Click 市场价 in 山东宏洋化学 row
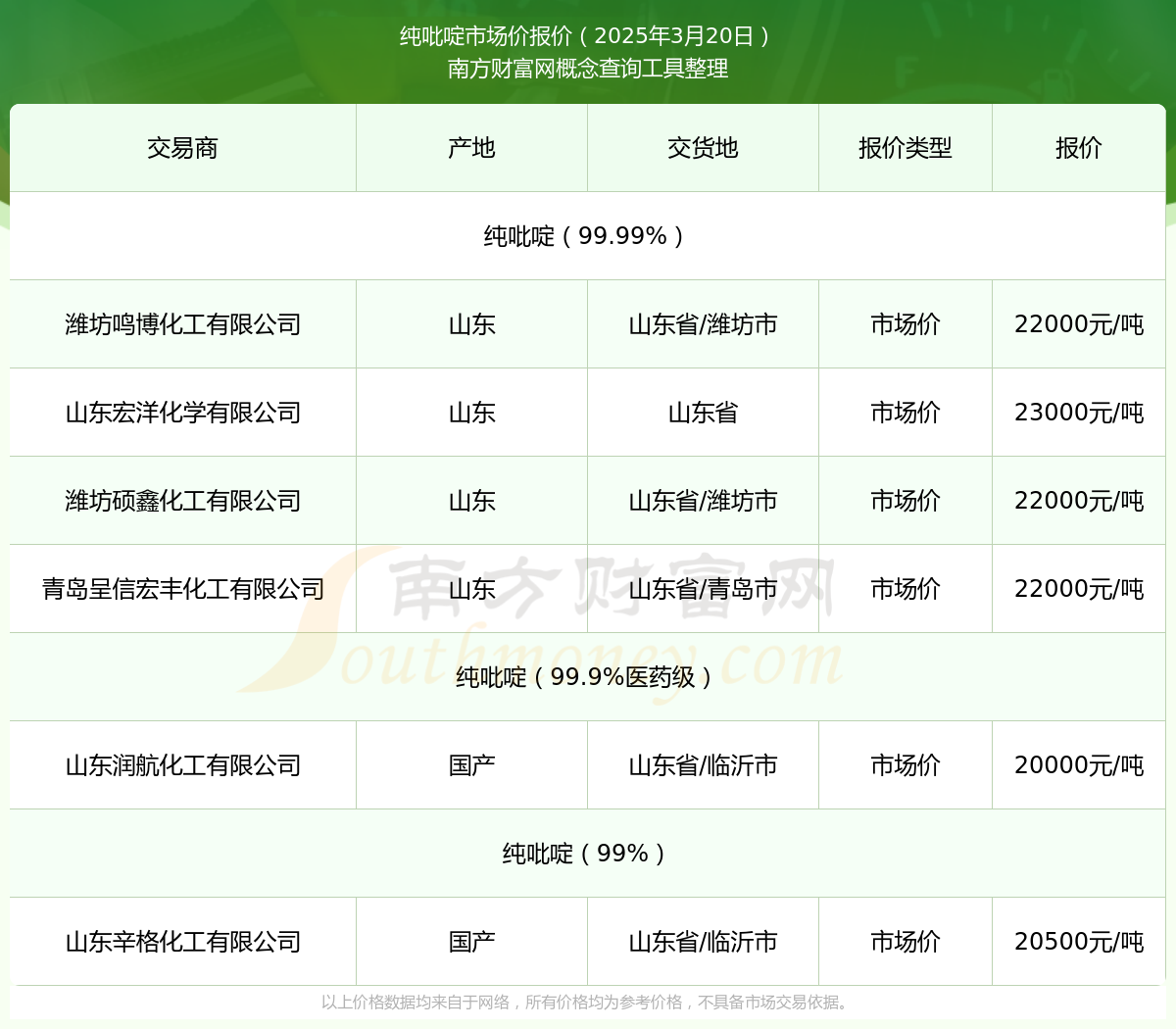The height and width of the screenshot is (1029, 1176). pyautogui.click(x=906, y=413)
